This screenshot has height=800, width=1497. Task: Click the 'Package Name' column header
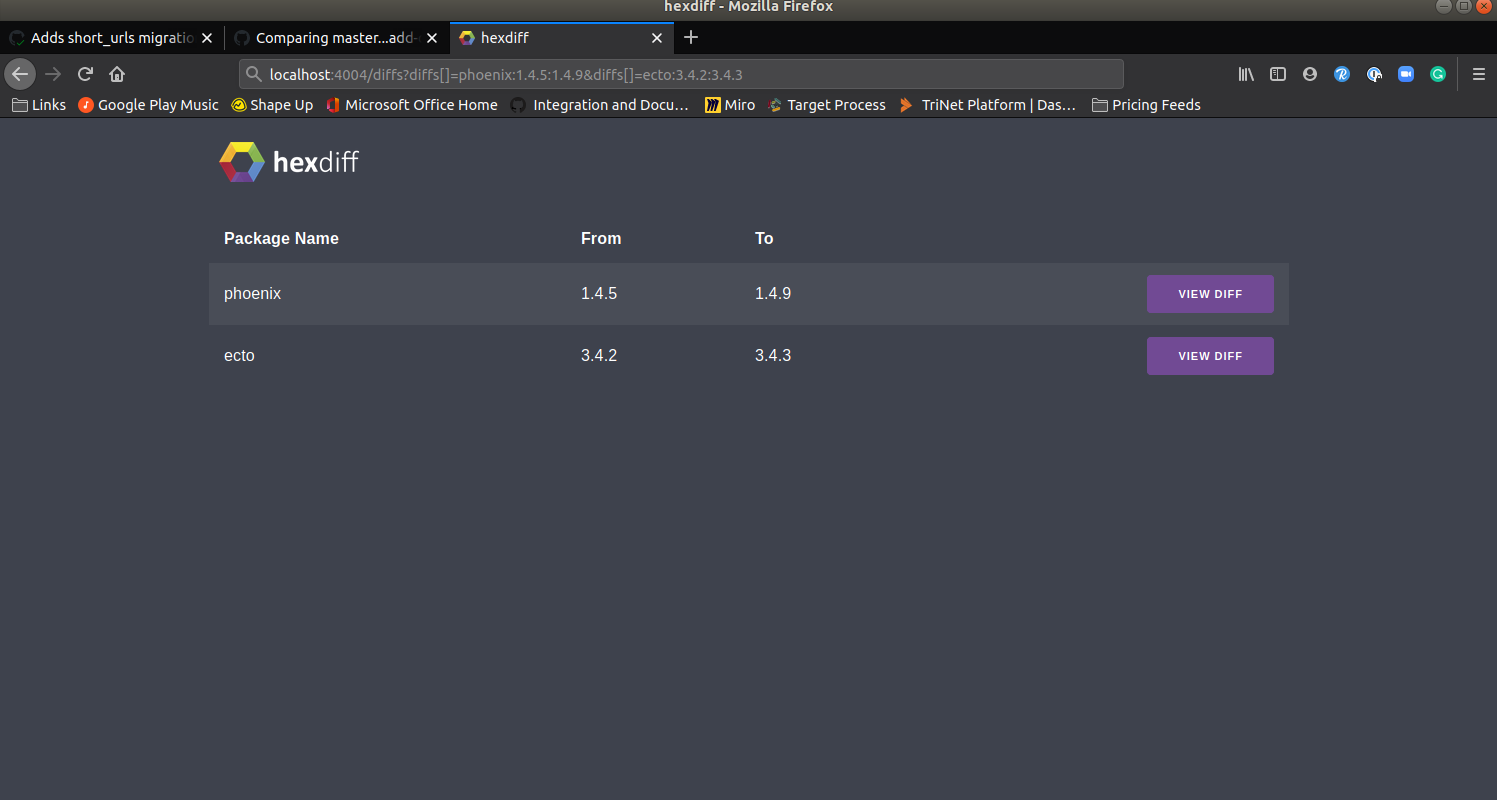pyautogui.click(x=281, y=238)
